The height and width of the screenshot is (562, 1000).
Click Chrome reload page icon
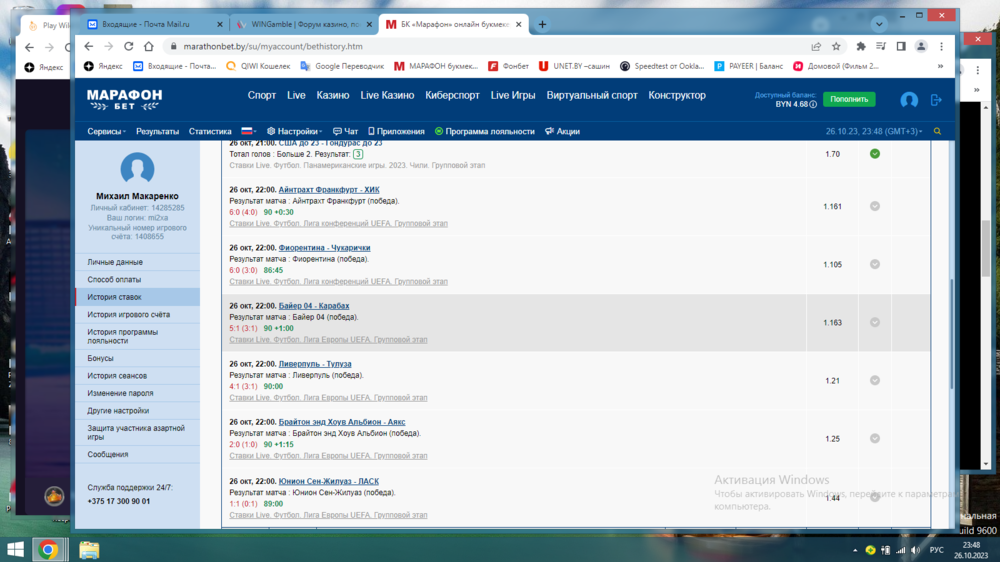coord(128,46)
